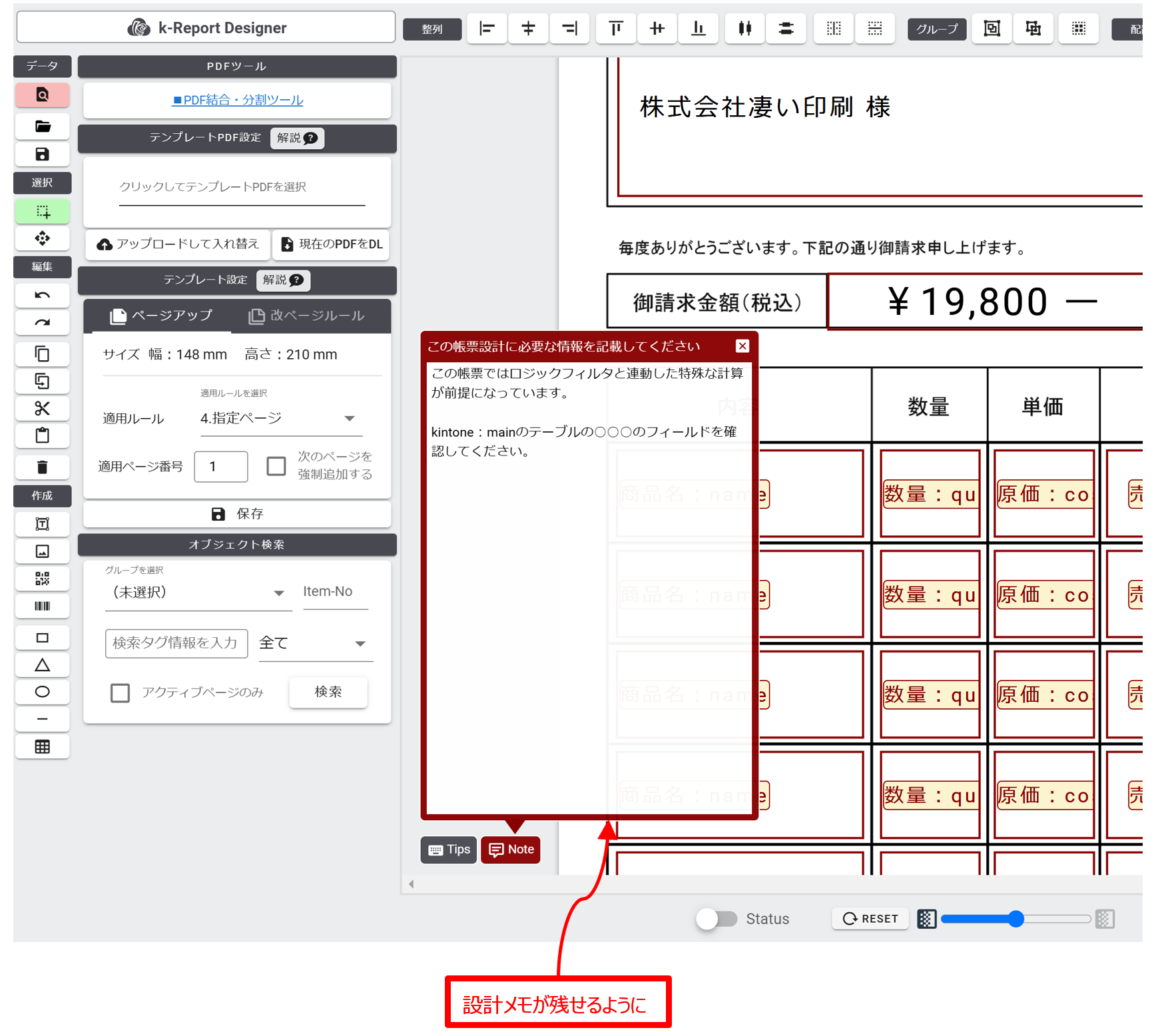Image resolution: width=1162 pixels, height=1036 pixels.
Task: Click the 検索 button
Action: coord(328,692)
